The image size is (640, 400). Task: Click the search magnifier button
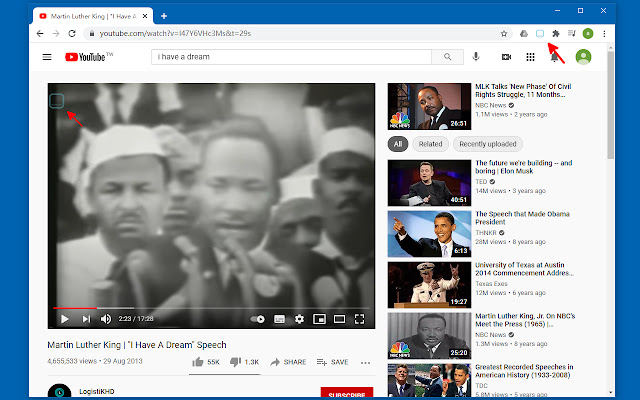point(447,57)
